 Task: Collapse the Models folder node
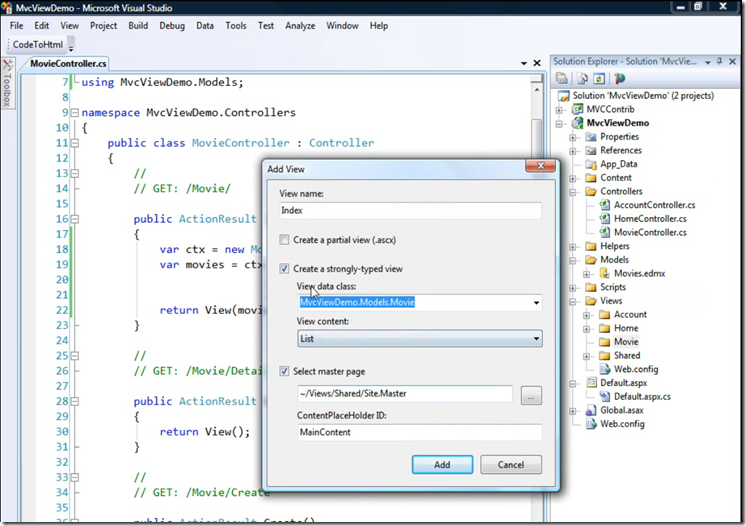(573, 260)
